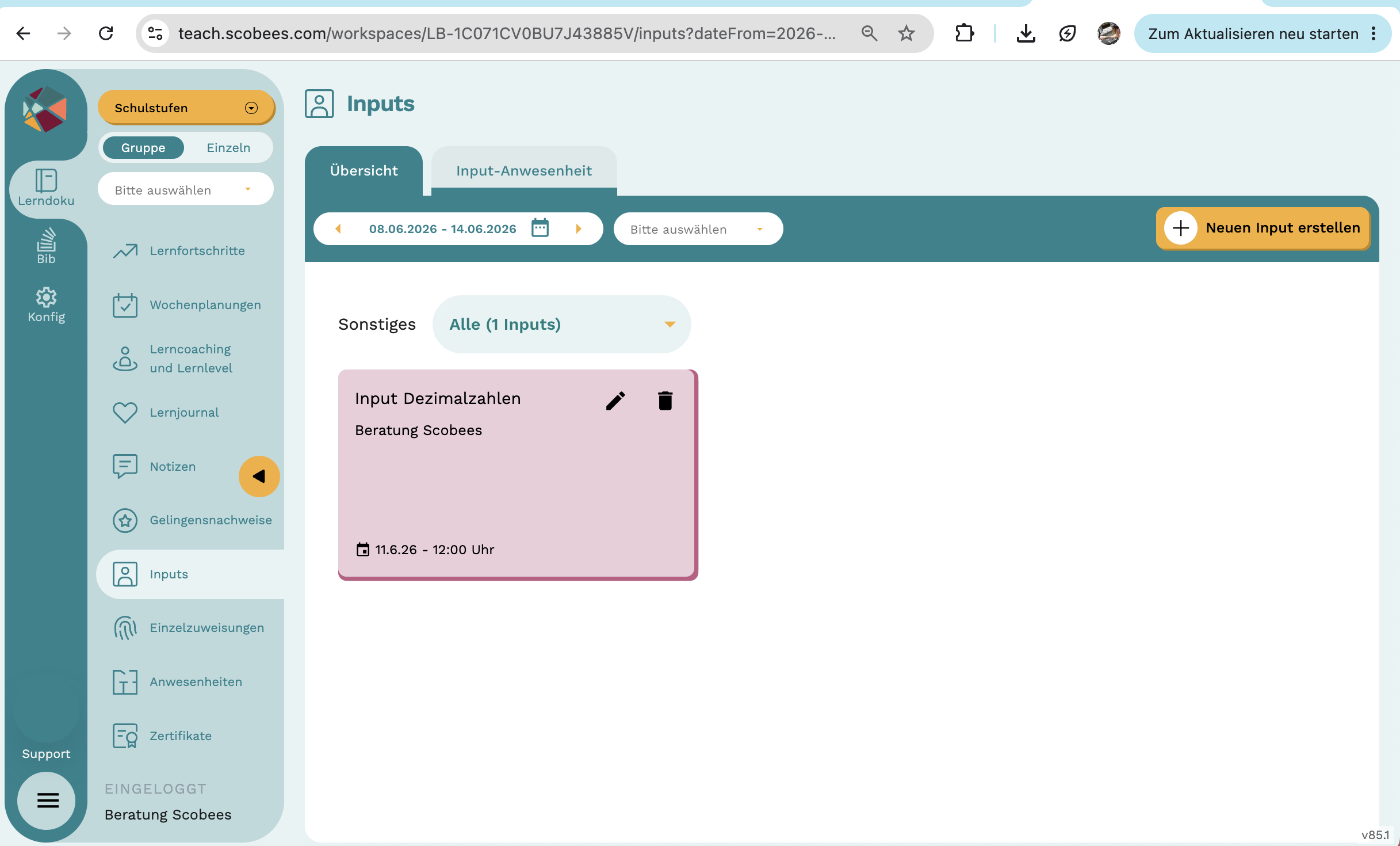Click the Wochenplanungen calendar-check icon
Viewport: 1400px width, 846px height.
point(125,305)
